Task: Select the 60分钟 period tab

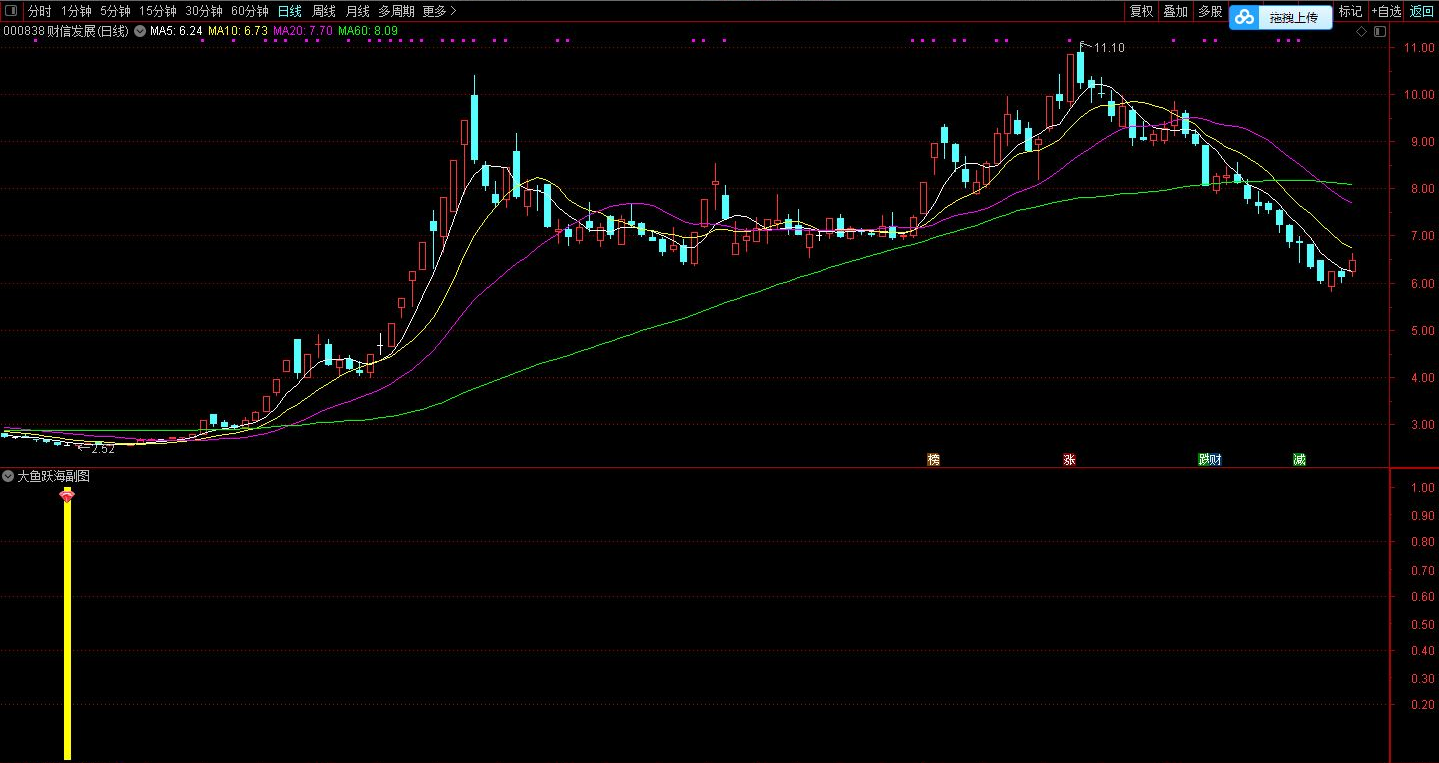Action: click(x=249, y=11)
